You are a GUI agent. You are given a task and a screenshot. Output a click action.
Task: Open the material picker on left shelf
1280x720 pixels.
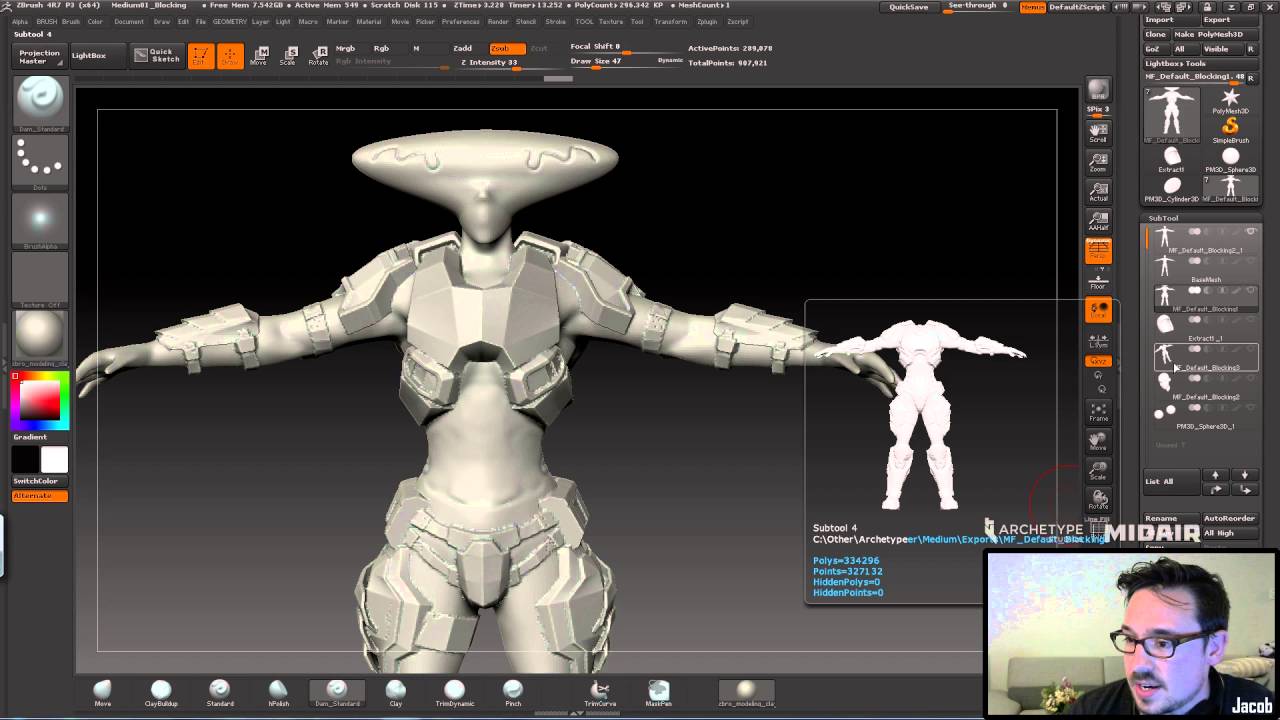[x=40, y=340]
